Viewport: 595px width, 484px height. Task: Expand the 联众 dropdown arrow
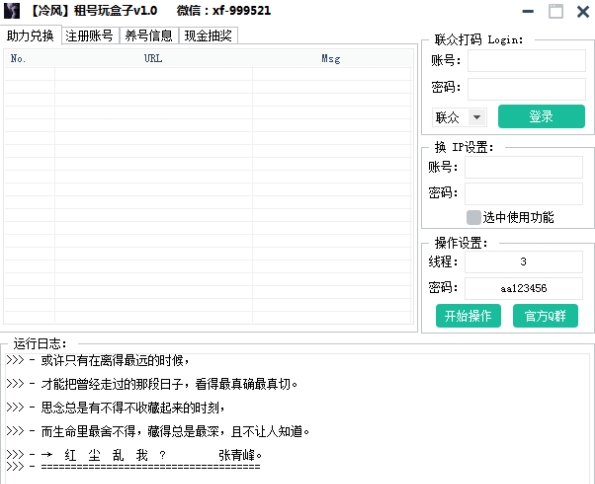(x=477, y=117)
